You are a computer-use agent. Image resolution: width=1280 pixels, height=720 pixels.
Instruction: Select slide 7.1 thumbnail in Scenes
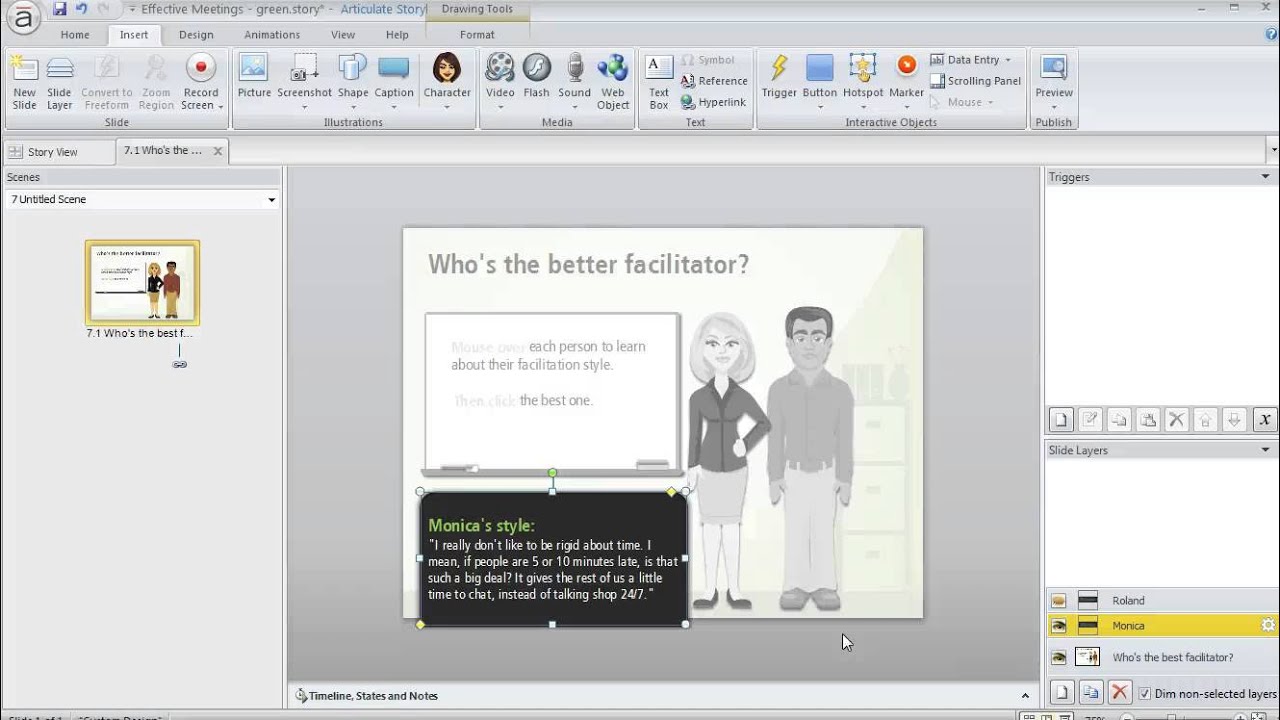coord(142,282)
